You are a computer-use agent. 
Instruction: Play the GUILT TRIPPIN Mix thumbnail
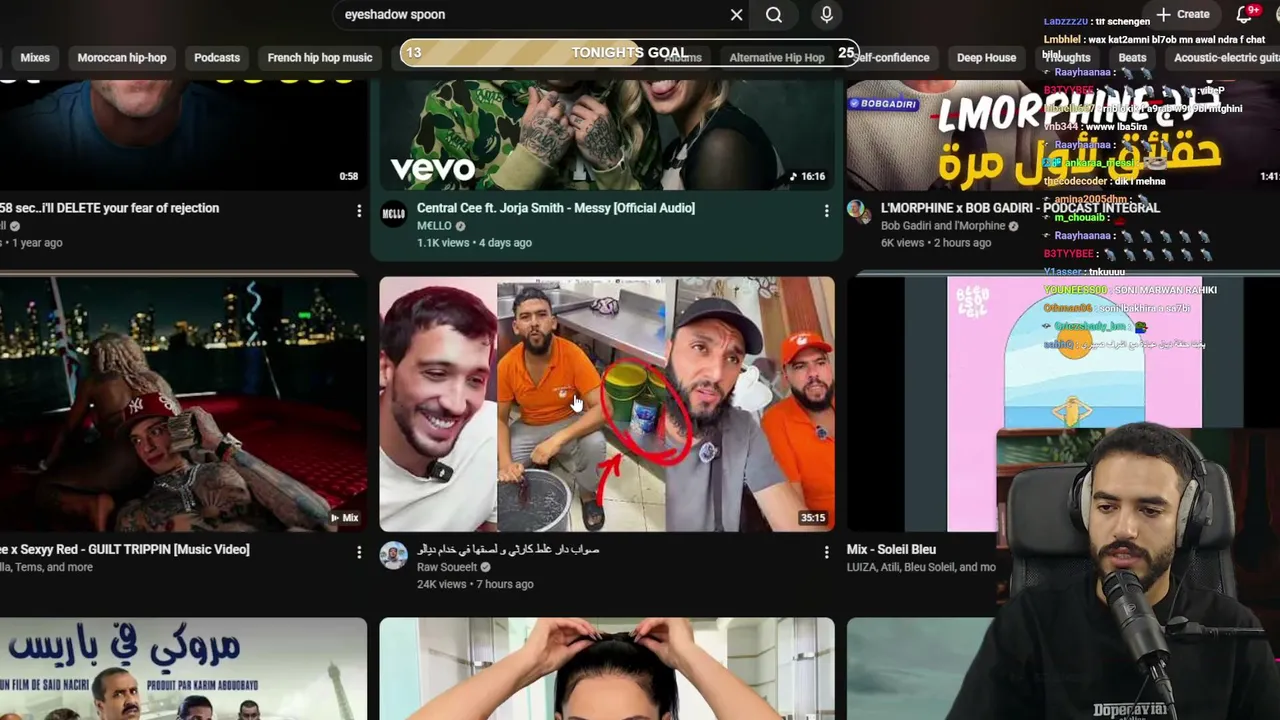point(183,404)
